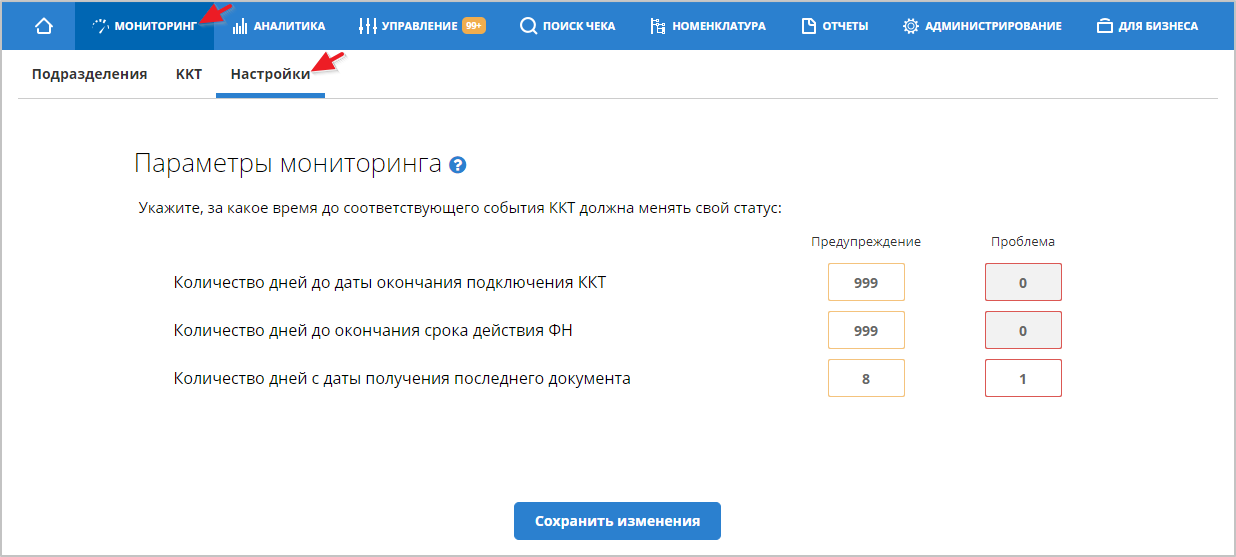Click problem field for last document days

[x=1023, y=378]
